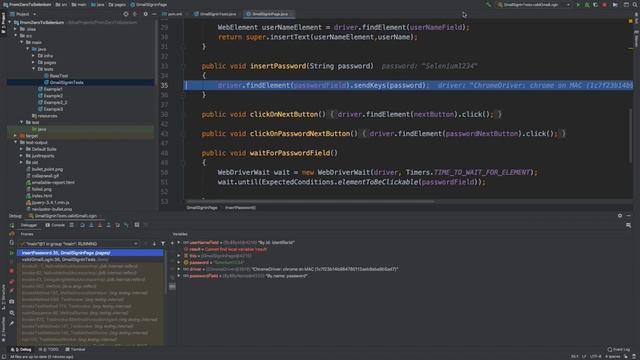Switch to the pom.xml editor tab
Viewport: 640px width, 360px height.
click(x=172, y=14)
